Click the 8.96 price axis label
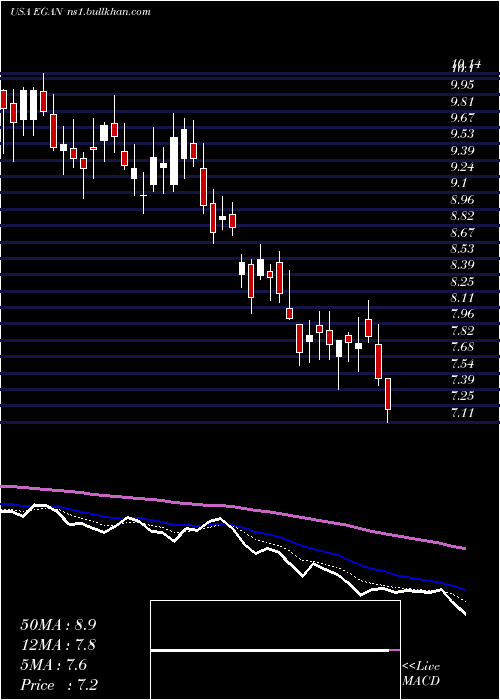500x700 pixels. click(462, 200)
